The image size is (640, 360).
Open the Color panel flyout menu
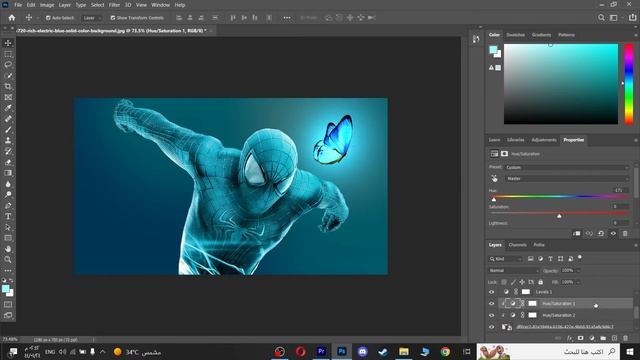point(636,35)
